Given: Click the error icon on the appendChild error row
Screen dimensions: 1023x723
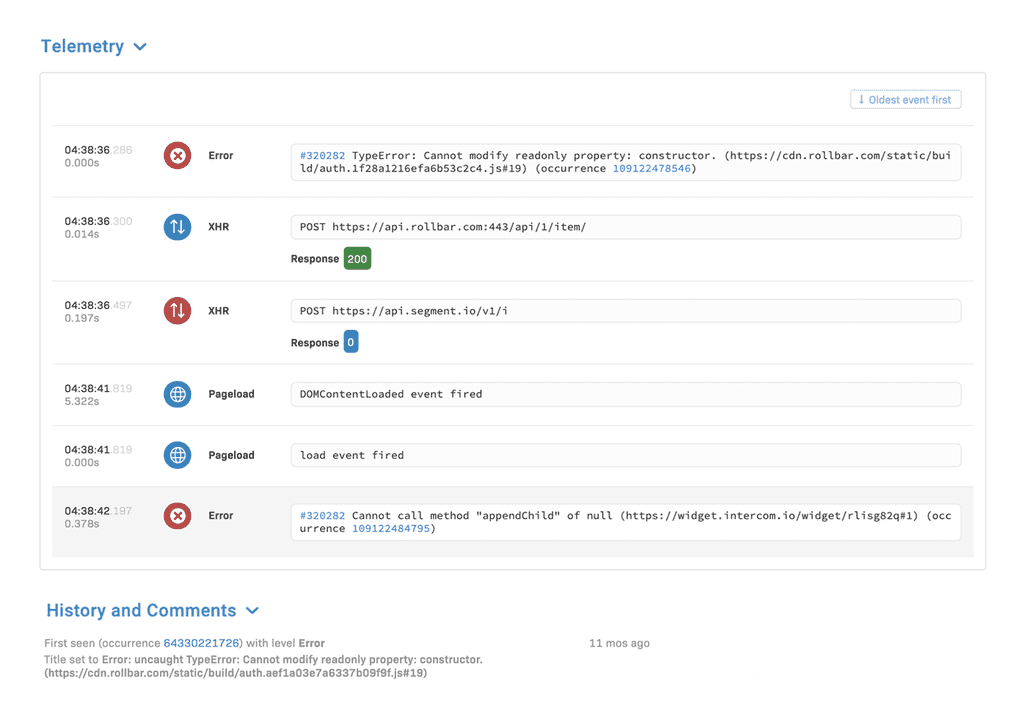Looking at the screenshot, I should point(177,515).
